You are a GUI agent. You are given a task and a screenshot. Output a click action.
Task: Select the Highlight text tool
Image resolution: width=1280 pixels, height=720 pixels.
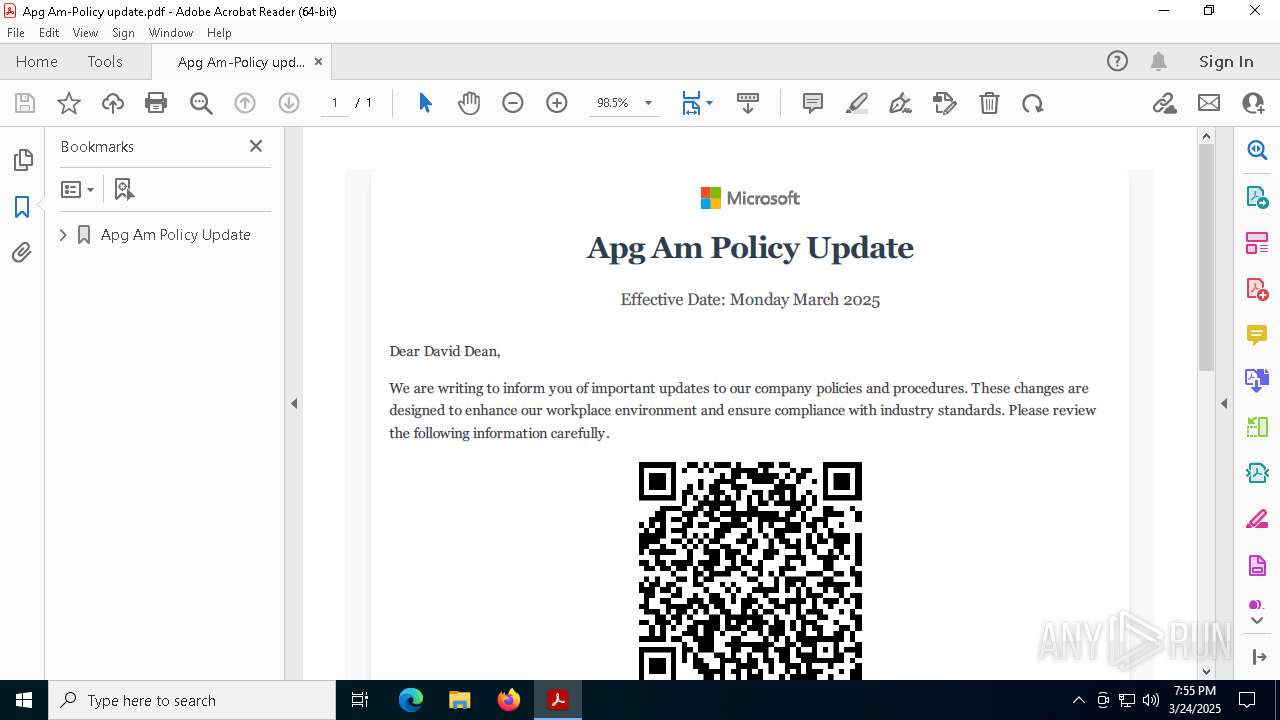857,103
